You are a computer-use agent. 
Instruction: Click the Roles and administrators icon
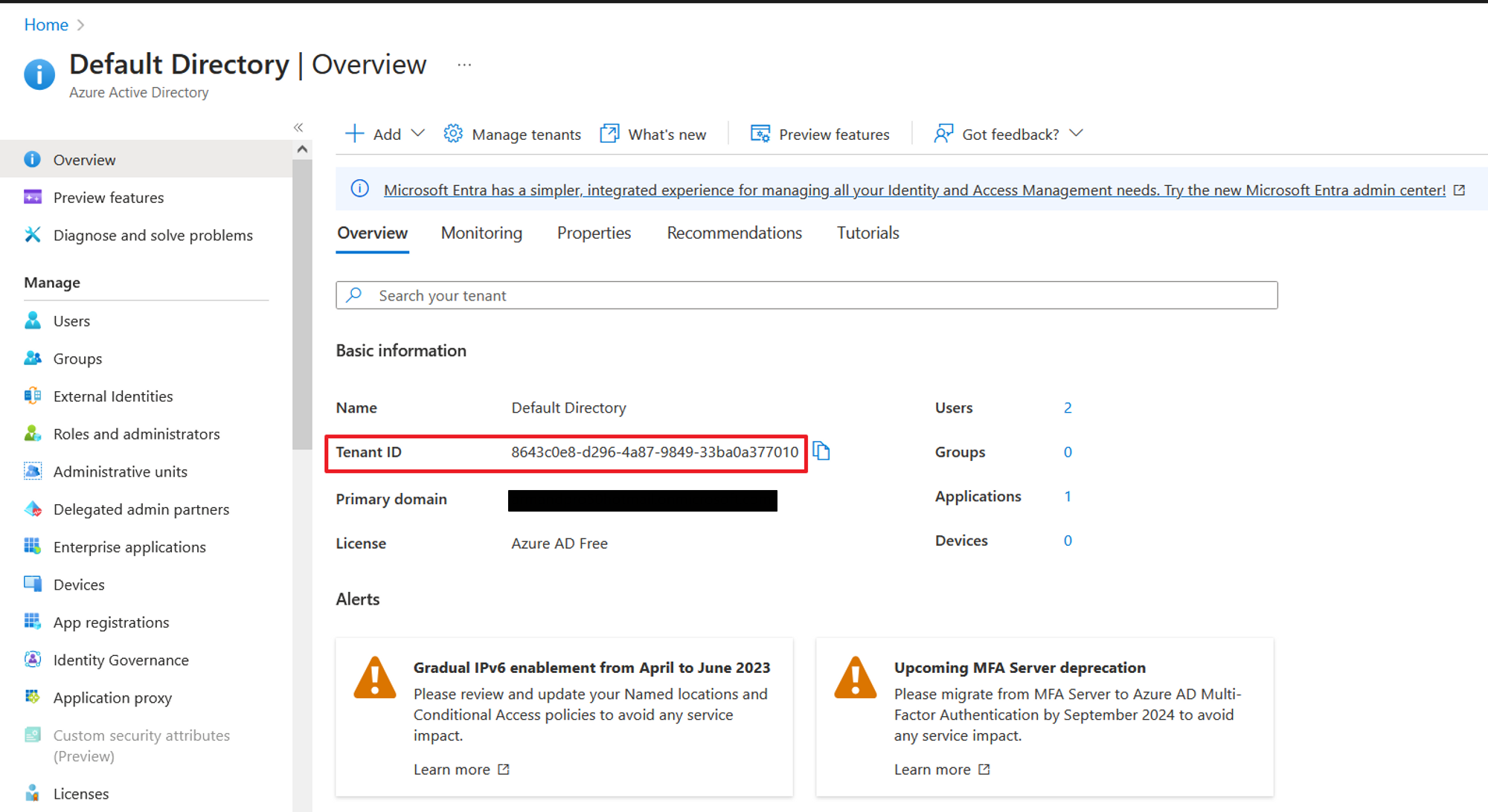point(33,434)
